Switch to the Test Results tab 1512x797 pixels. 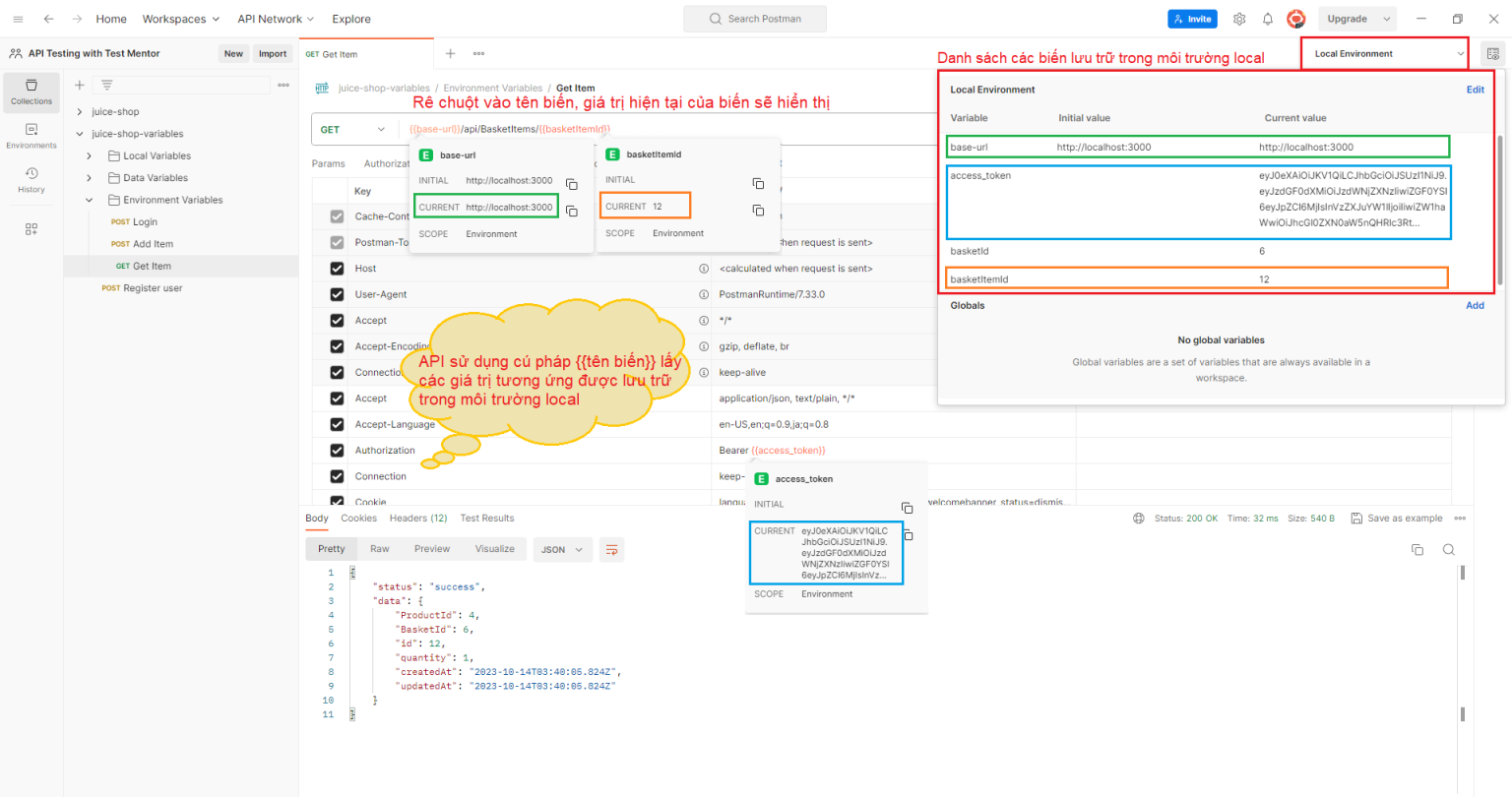coord(487,519)
